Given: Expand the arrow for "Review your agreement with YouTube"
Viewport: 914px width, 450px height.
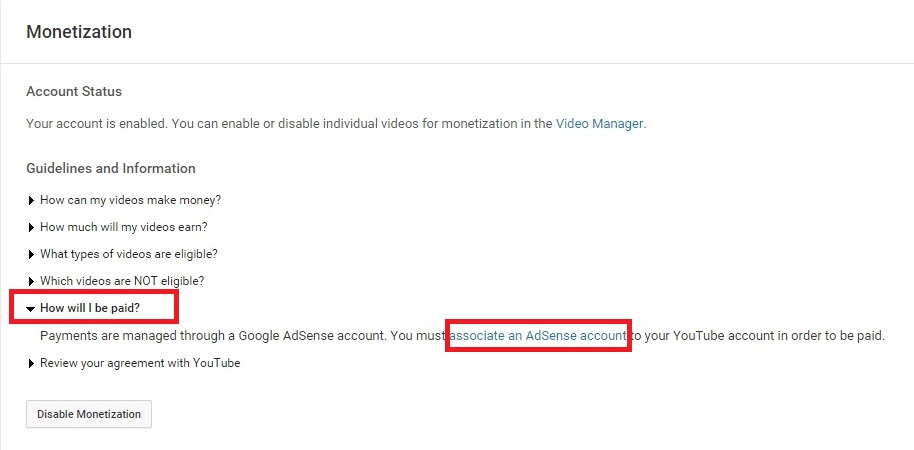Looking at the screenshot, I should pos(31,364).
